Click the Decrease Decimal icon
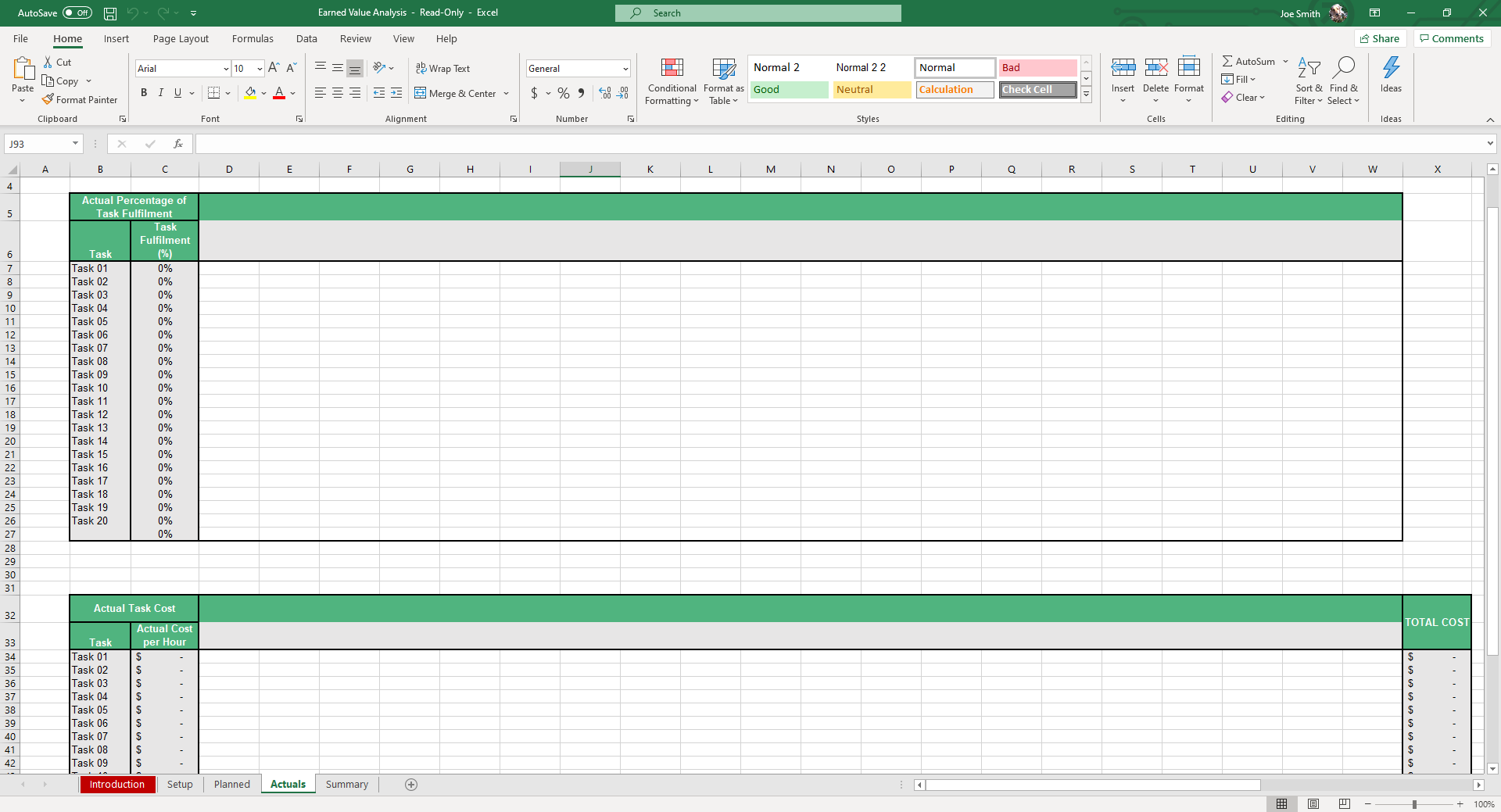Screen dimensions: 1501x812 [x=622, y=93]
